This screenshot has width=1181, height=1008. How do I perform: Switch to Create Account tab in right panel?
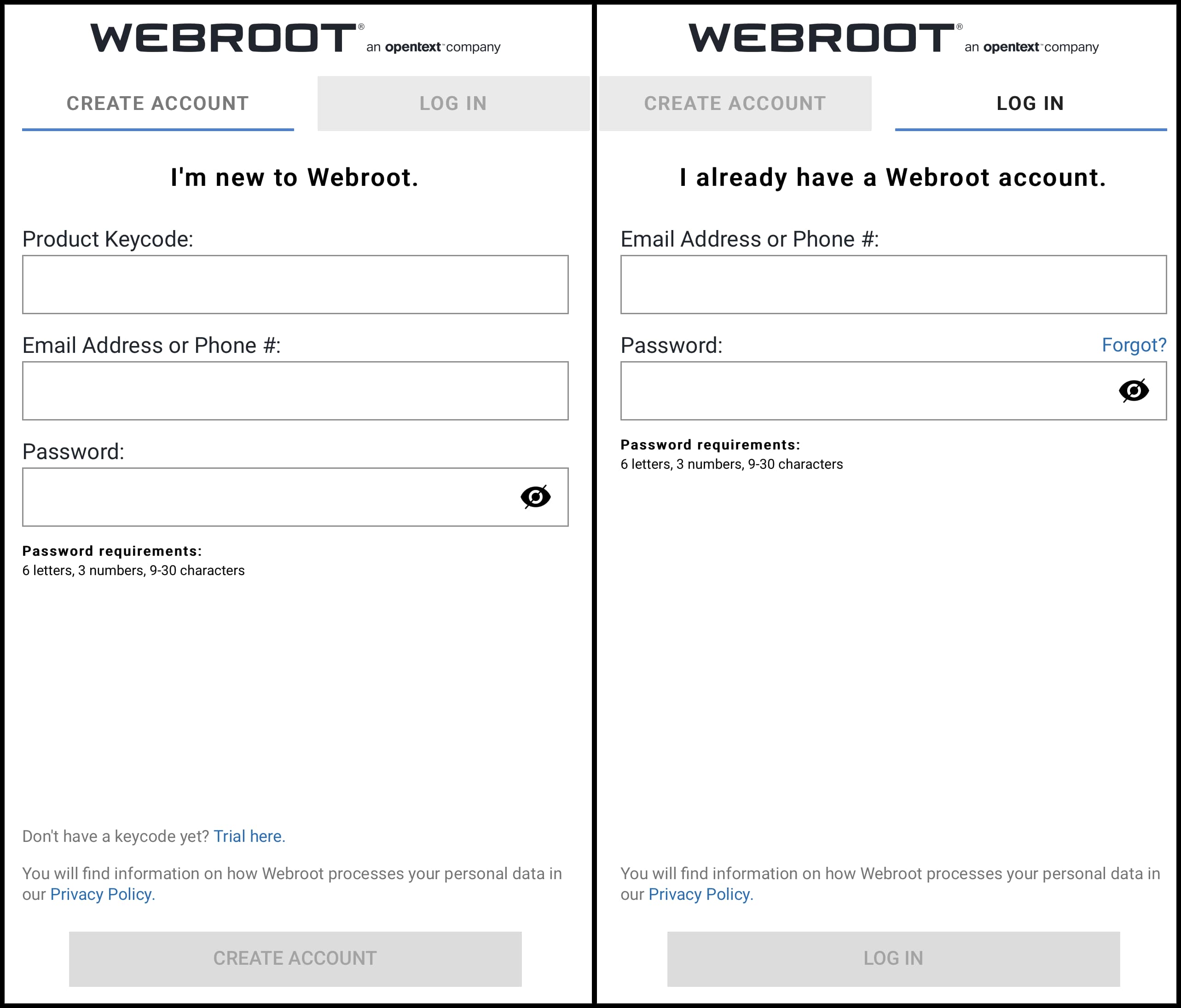(x=735, y=103)
